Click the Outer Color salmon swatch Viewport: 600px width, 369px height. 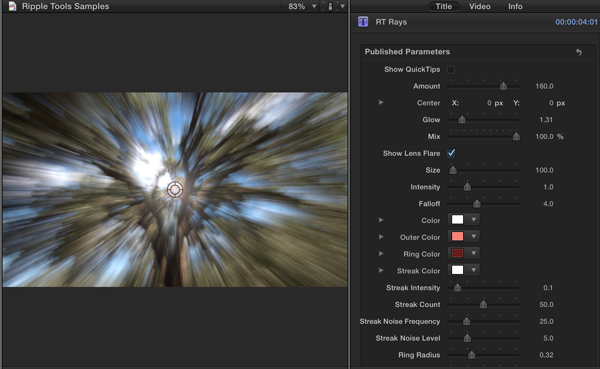click(458, 236)
